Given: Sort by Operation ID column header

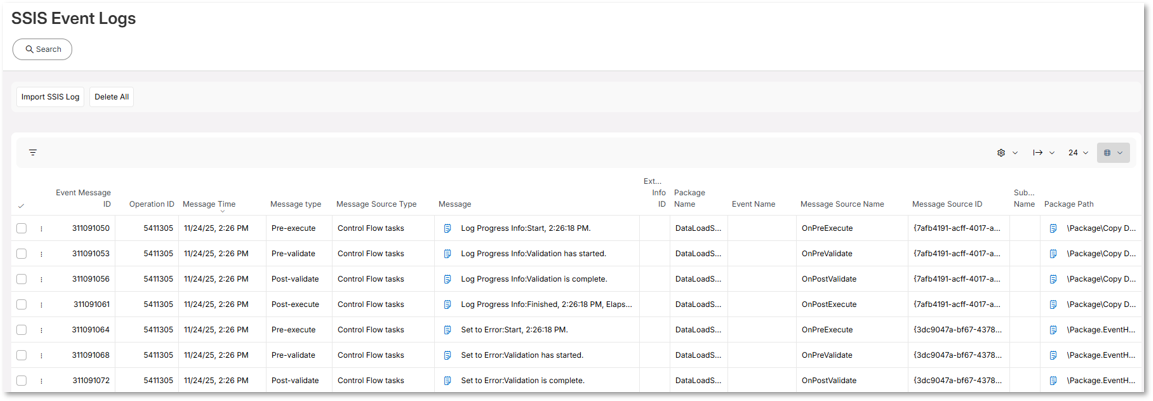Looking at the screenshot, I should 151,204.
